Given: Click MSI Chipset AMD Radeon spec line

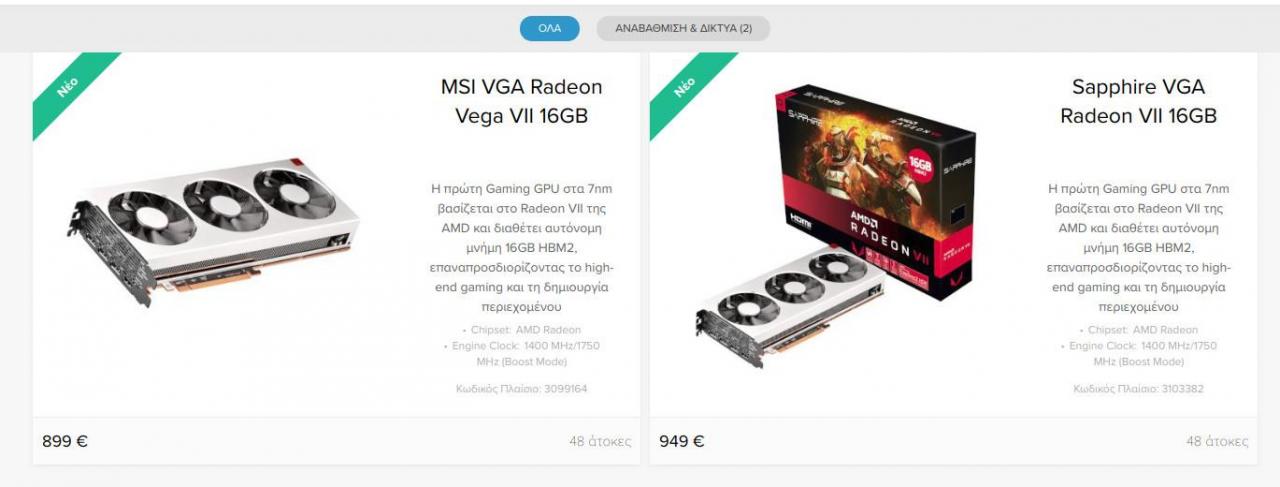Looking at the screenshot, I should click(x=521, y=330).
